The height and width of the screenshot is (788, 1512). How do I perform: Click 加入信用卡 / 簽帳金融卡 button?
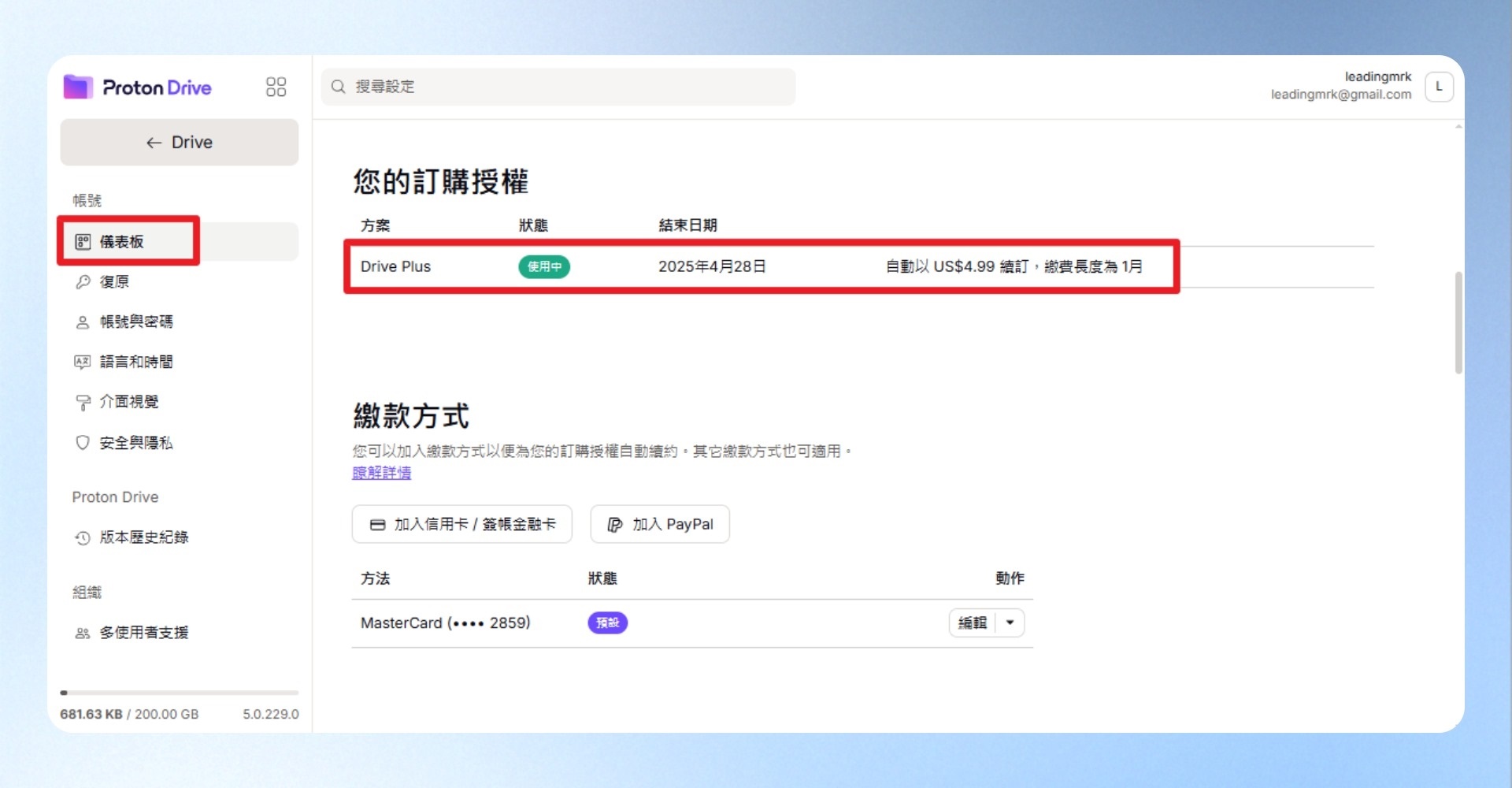(462, 525)
